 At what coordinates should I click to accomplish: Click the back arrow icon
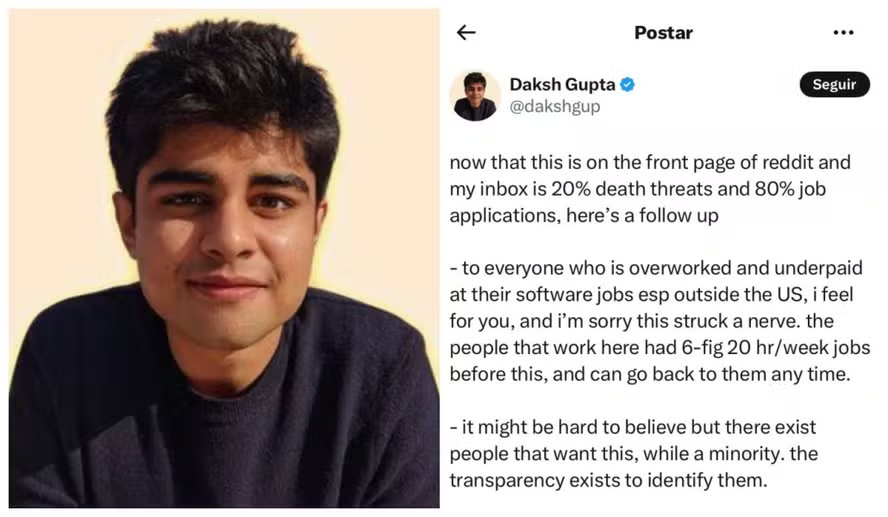pos(466,32)
